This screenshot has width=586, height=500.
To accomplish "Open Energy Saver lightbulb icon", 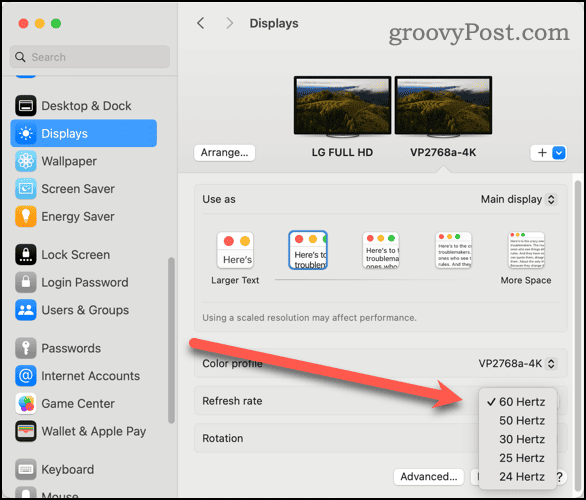I will pyautogui.click(x=26, y=216).
